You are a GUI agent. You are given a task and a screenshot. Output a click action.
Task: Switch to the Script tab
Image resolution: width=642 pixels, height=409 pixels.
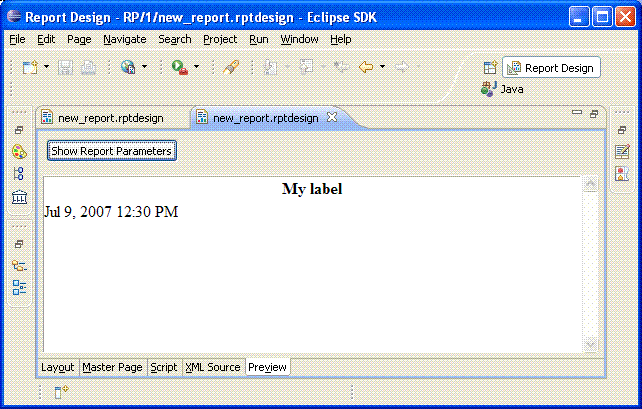[163, 367]
